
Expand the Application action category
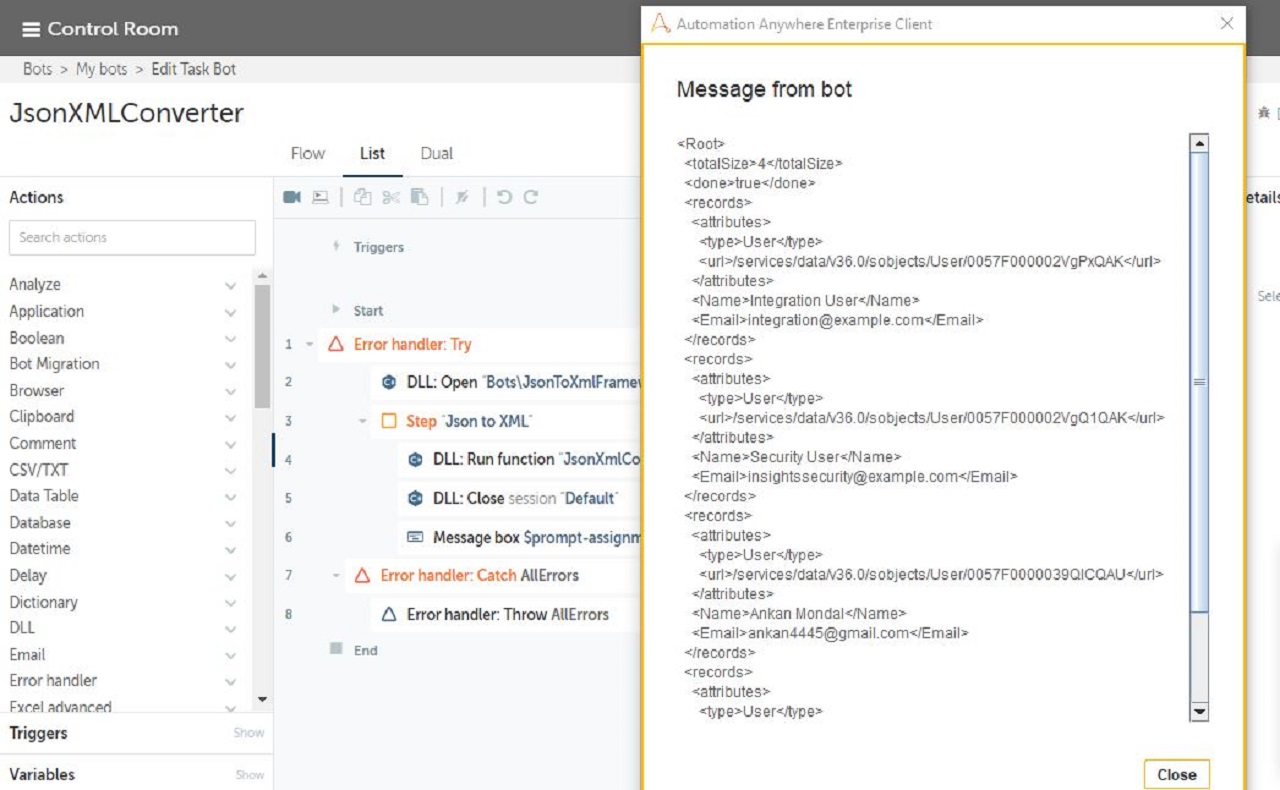pos(230,312)
